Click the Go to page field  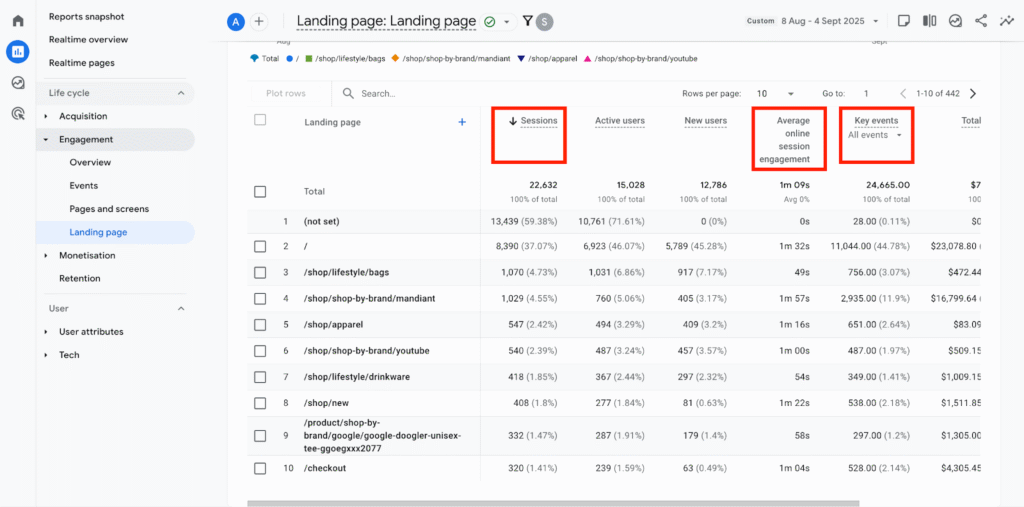(867, 93)
